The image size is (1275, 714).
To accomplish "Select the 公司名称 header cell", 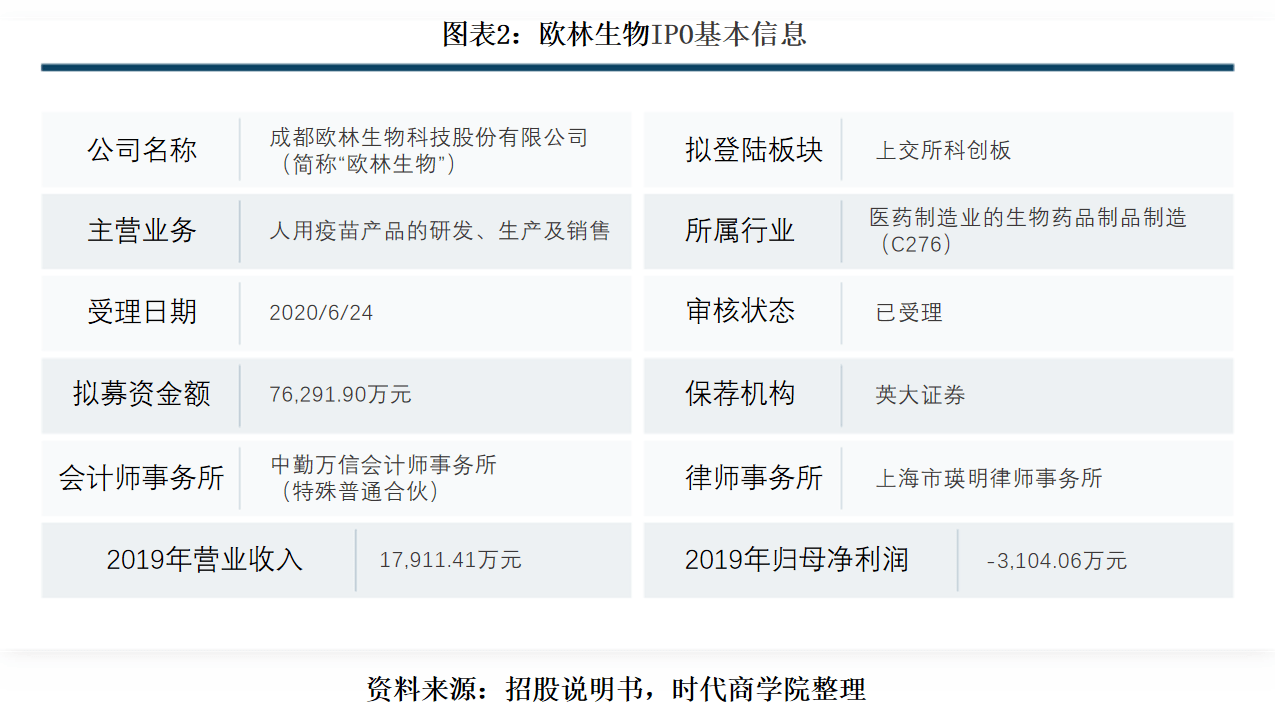I will pyautogui.click(x=140, y=149).
